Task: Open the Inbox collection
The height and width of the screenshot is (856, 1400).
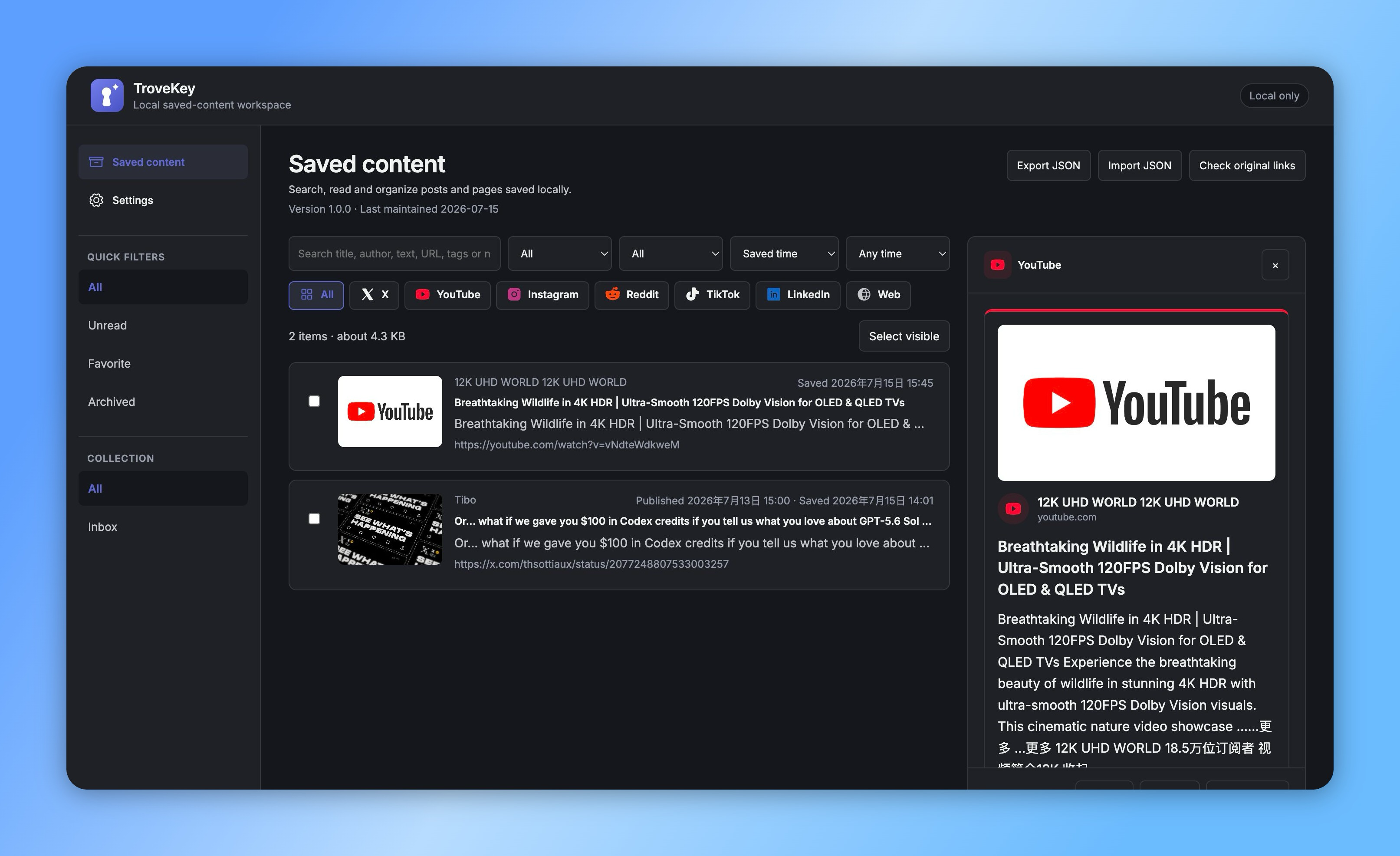Action: [163, 527]
